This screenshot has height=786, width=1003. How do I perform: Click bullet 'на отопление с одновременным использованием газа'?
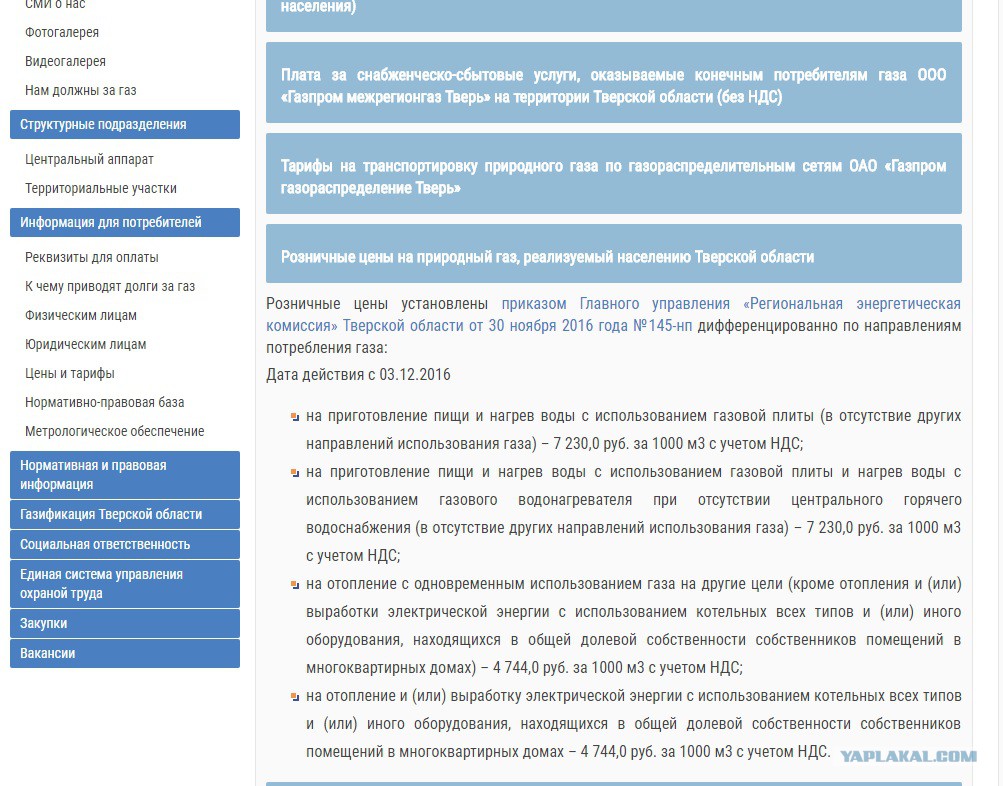click(633, 625)
